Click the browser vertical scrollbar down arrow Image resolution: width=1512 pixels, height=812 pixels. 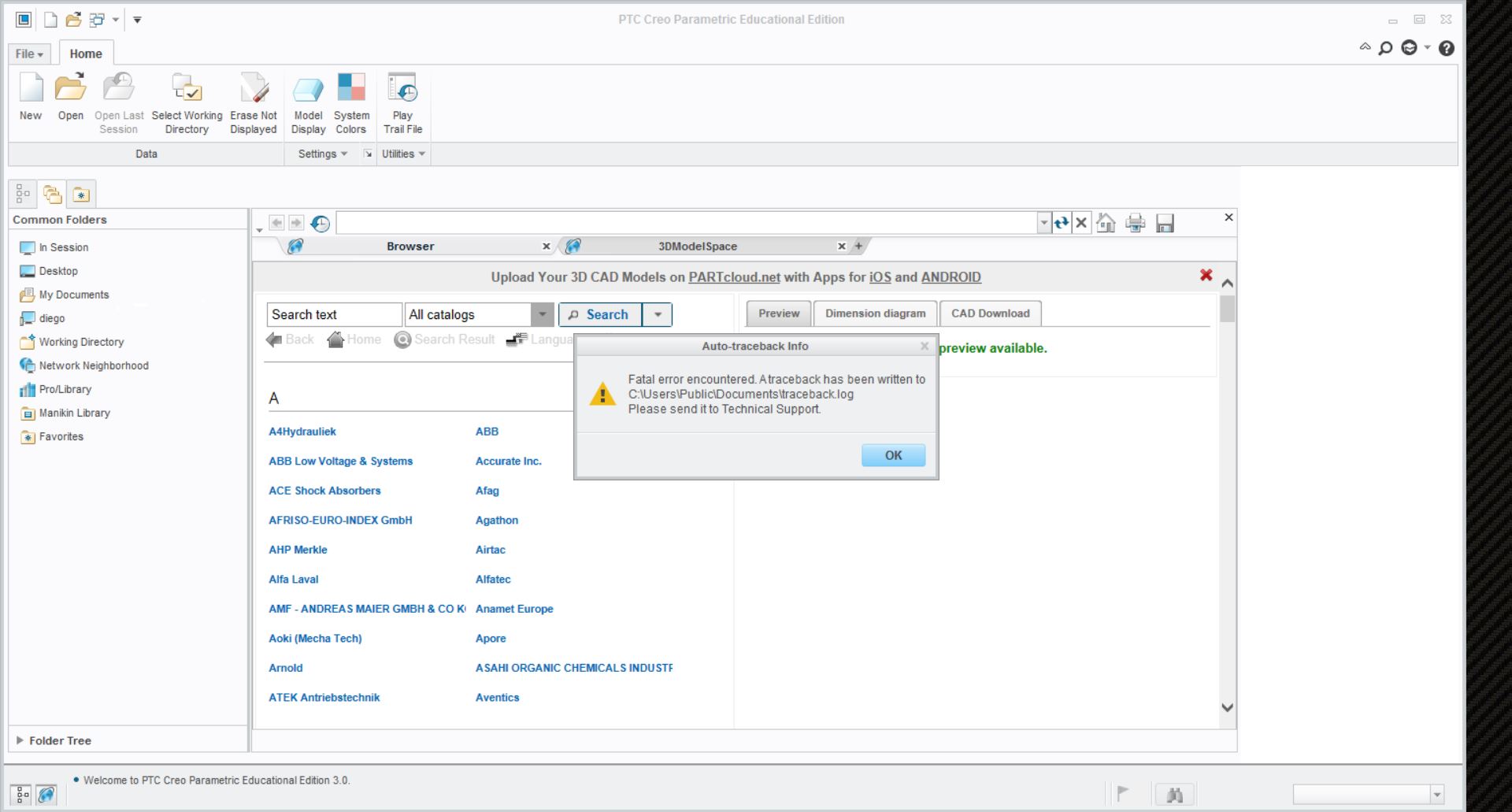click(x=1227, y=707)
